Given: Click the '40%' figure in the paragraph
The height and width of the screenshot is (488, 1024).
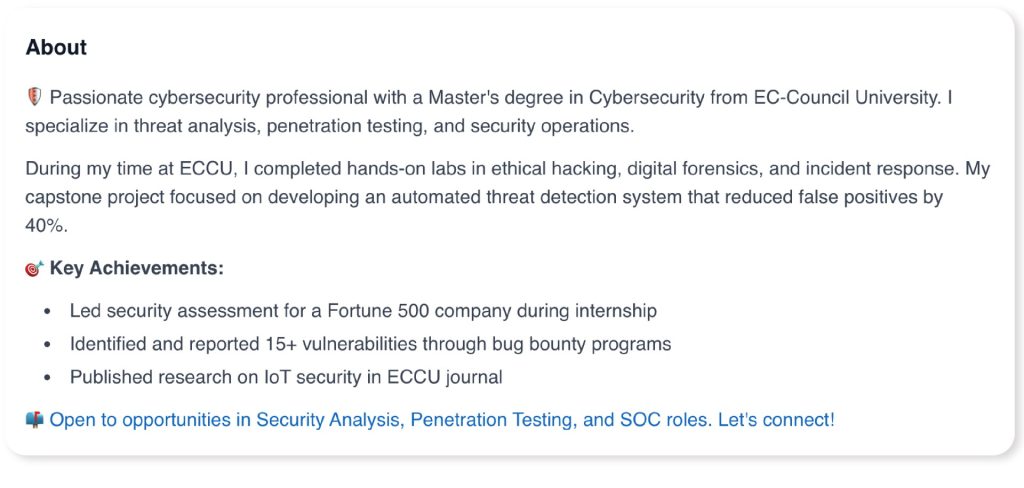Looking at the screenshot, I should (44, 226).
